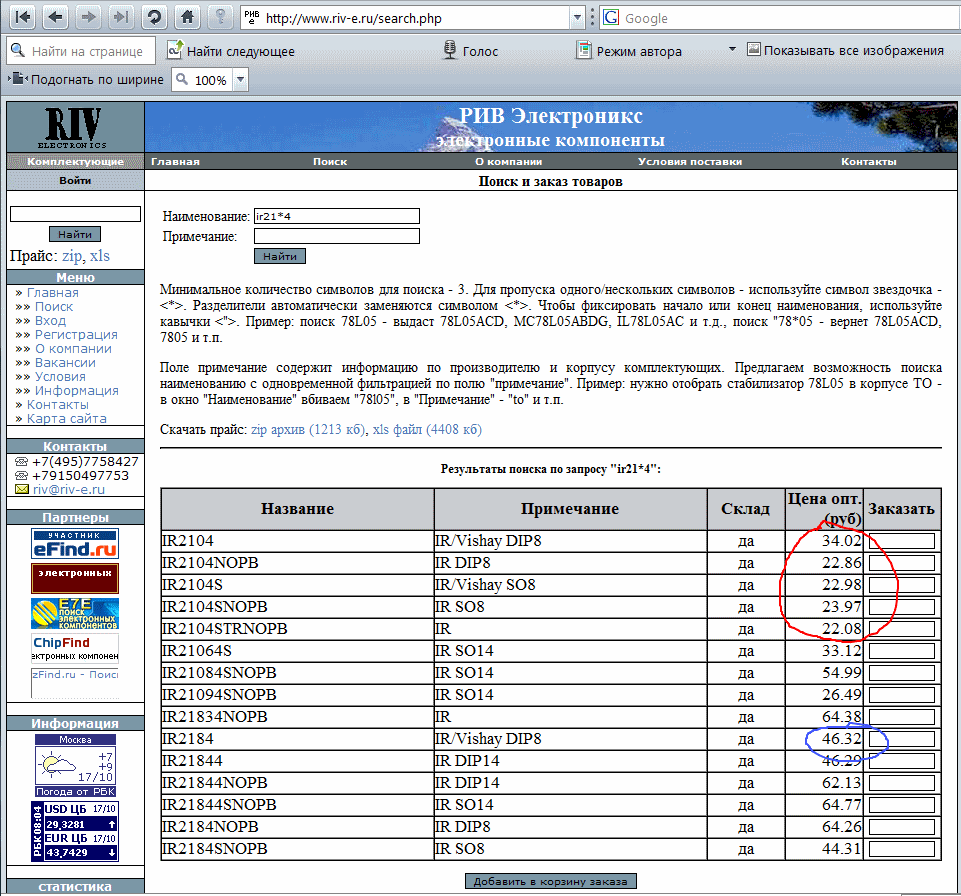Open the О компании top navigation item
Image resolution: width=961 pixels, height=896 pixels.
click(x=509, y=162)
